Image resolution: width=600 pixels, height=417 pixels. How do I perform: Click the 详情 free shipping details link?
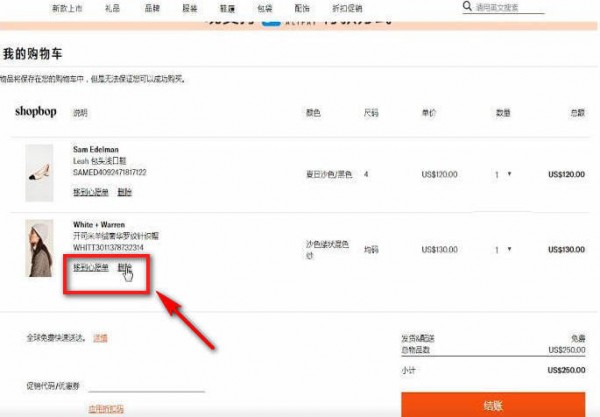click(100, 338)
